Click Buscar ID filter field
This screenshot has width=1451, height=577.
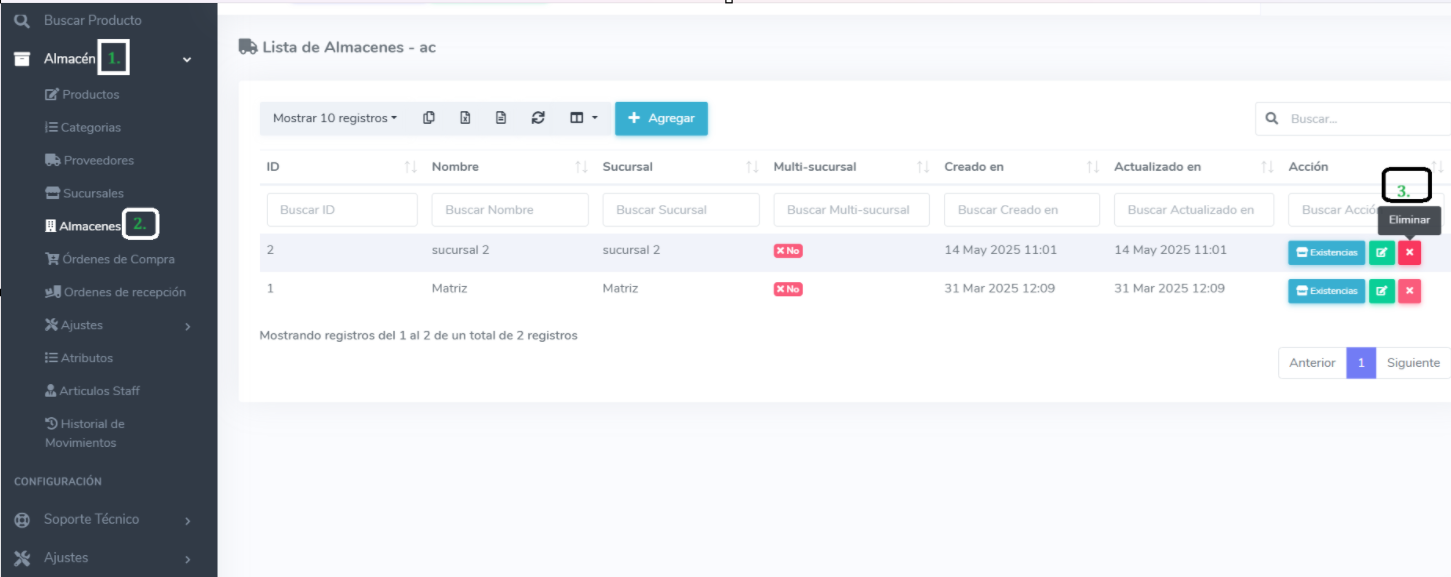[x=342, y=210]
